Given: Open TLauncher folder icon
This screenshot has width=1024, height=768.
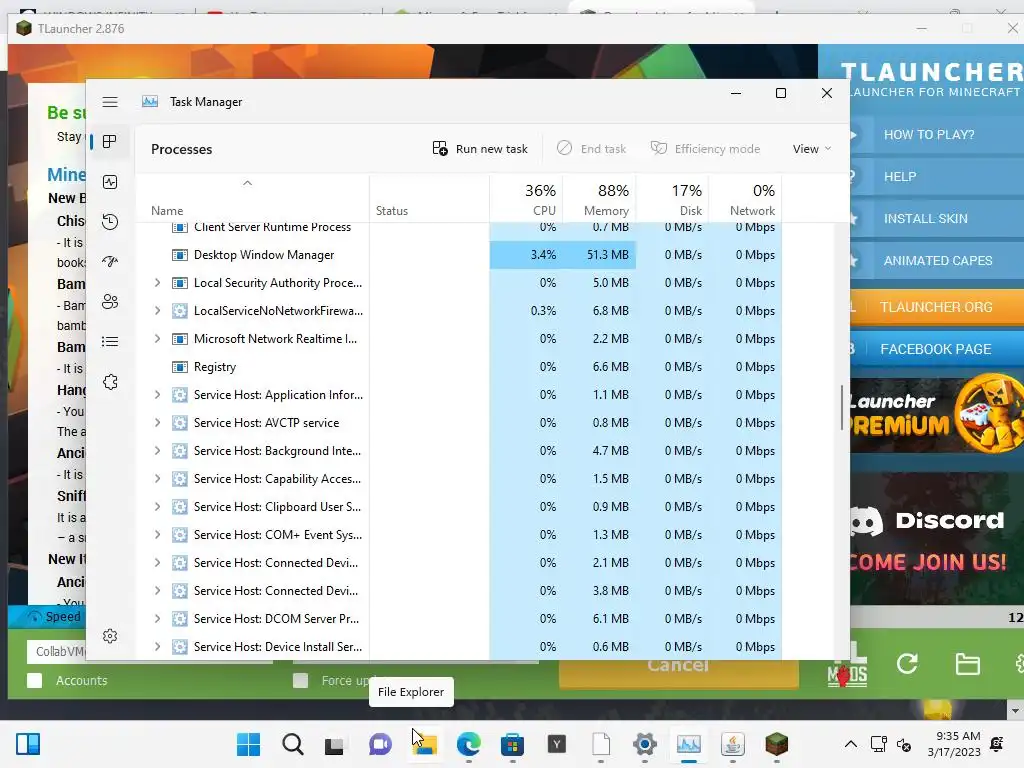Looking at the screenshot, I should 967,664.
